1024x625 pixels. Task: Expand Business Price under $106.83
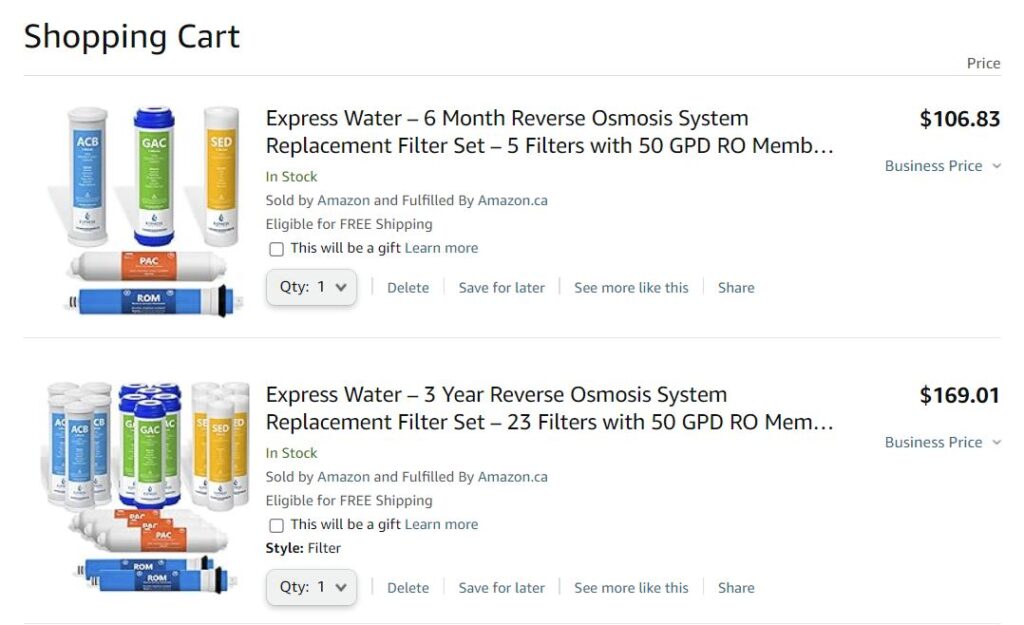(x=941, y=166)
